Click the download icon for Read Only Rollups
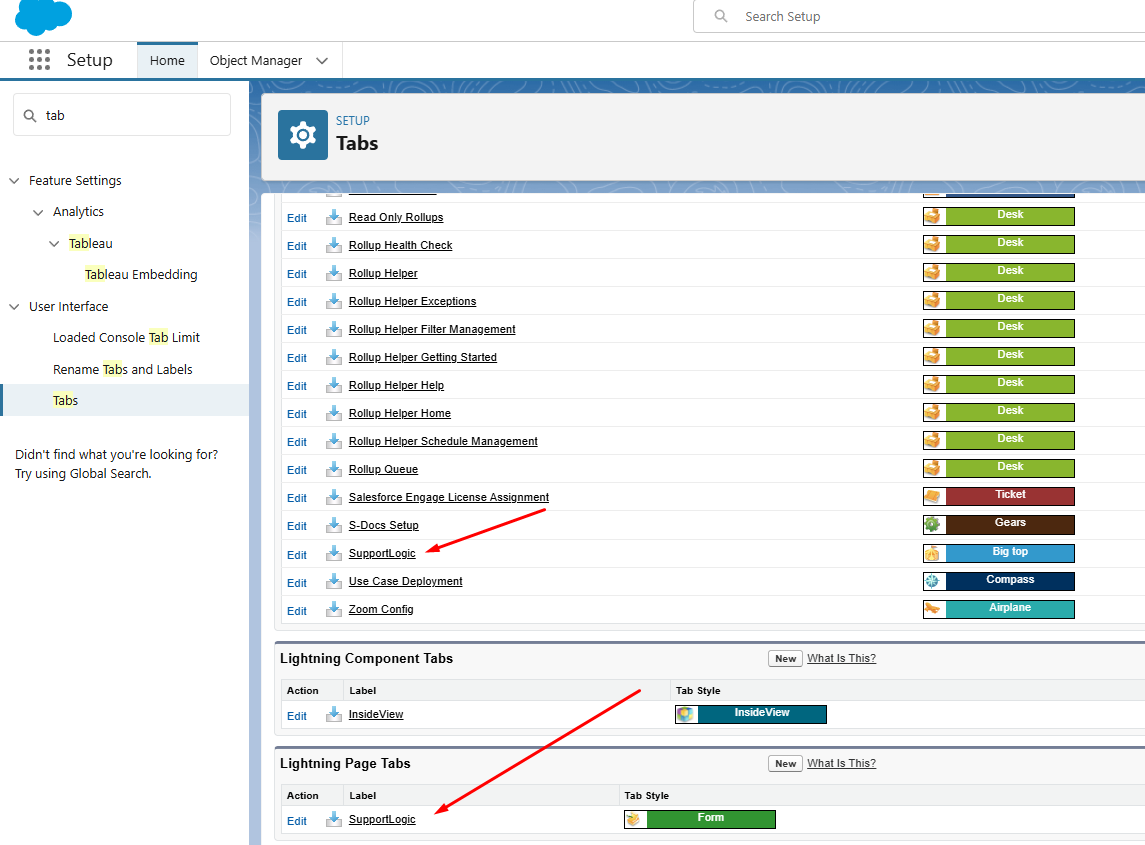1145x845 pixels. pos(334,217)
